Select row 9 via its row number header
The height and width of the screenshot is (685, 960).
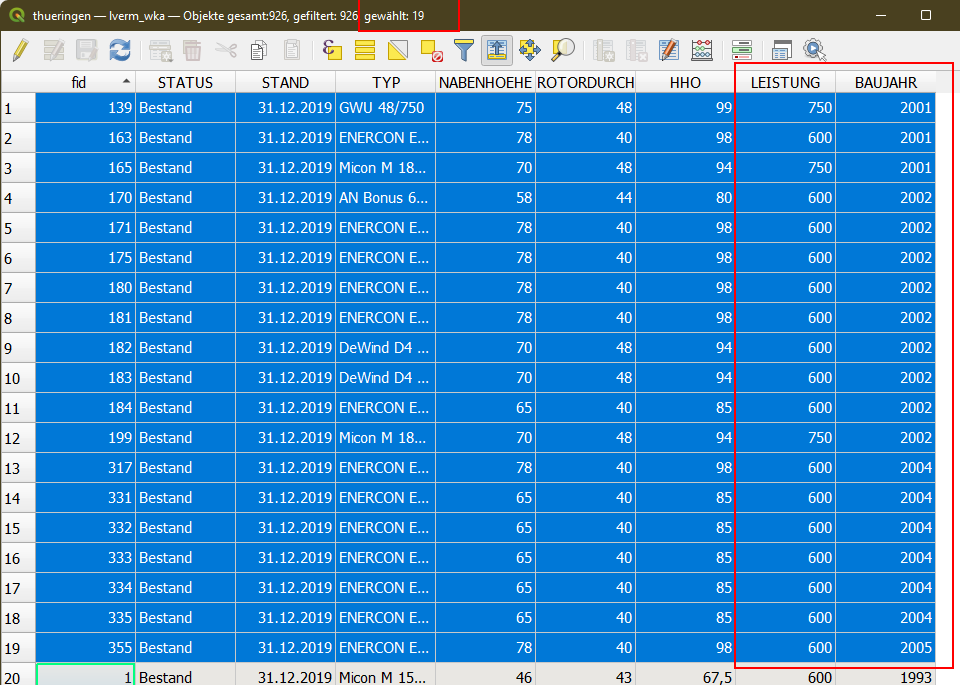[18, 348]
